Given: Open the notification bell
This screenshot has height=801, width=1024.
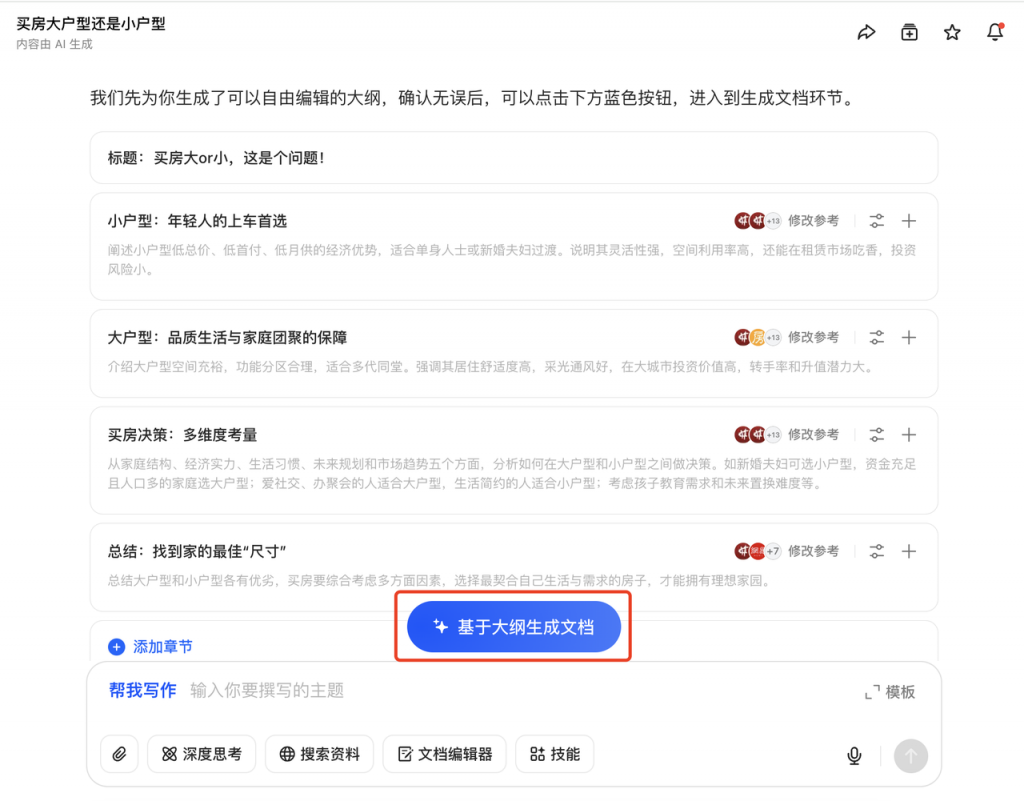Looking at the screenshot, I should pyautogui.click(x=995, y=31).
